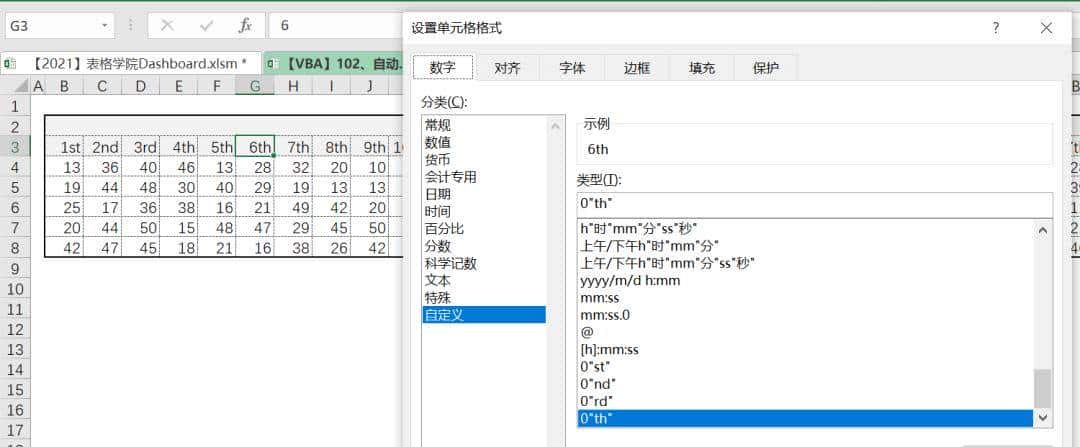The height and width of the screenshot is (447, 1080).
Task: Select 时间 category
Action: coord(484,211)
